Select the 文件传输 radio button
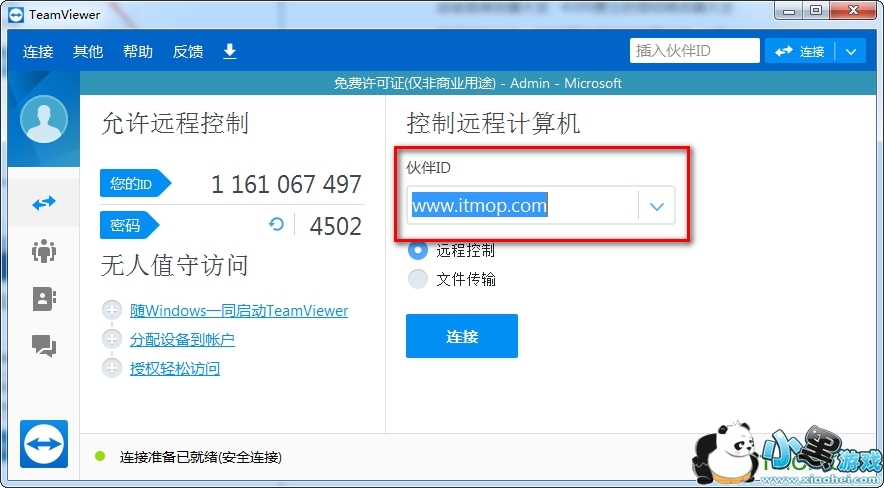Screen dimensions: 884x488 pos(418,279)
